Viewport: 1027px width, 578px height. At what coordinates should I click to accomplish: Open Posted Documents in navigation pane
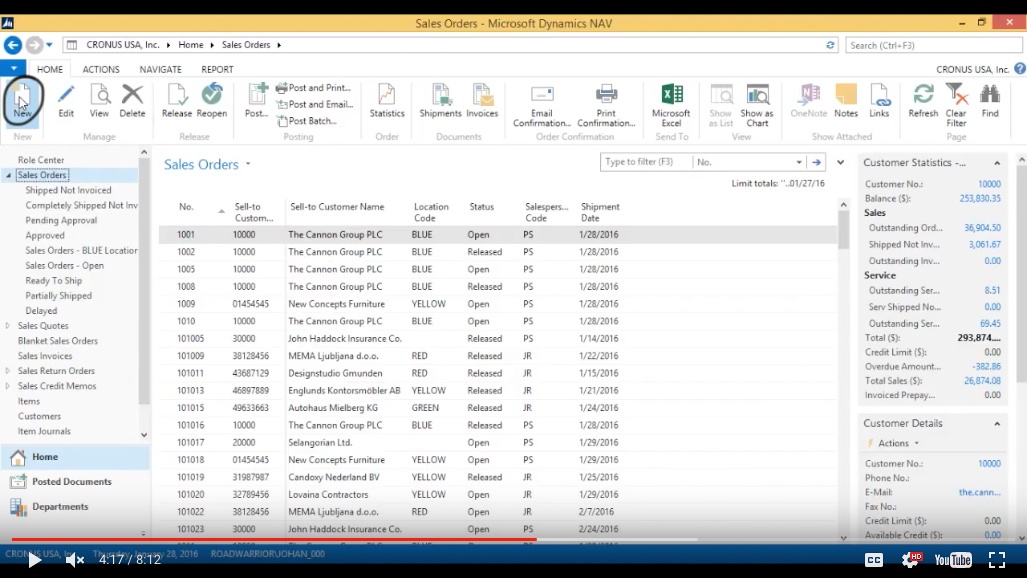coord(75,482)
